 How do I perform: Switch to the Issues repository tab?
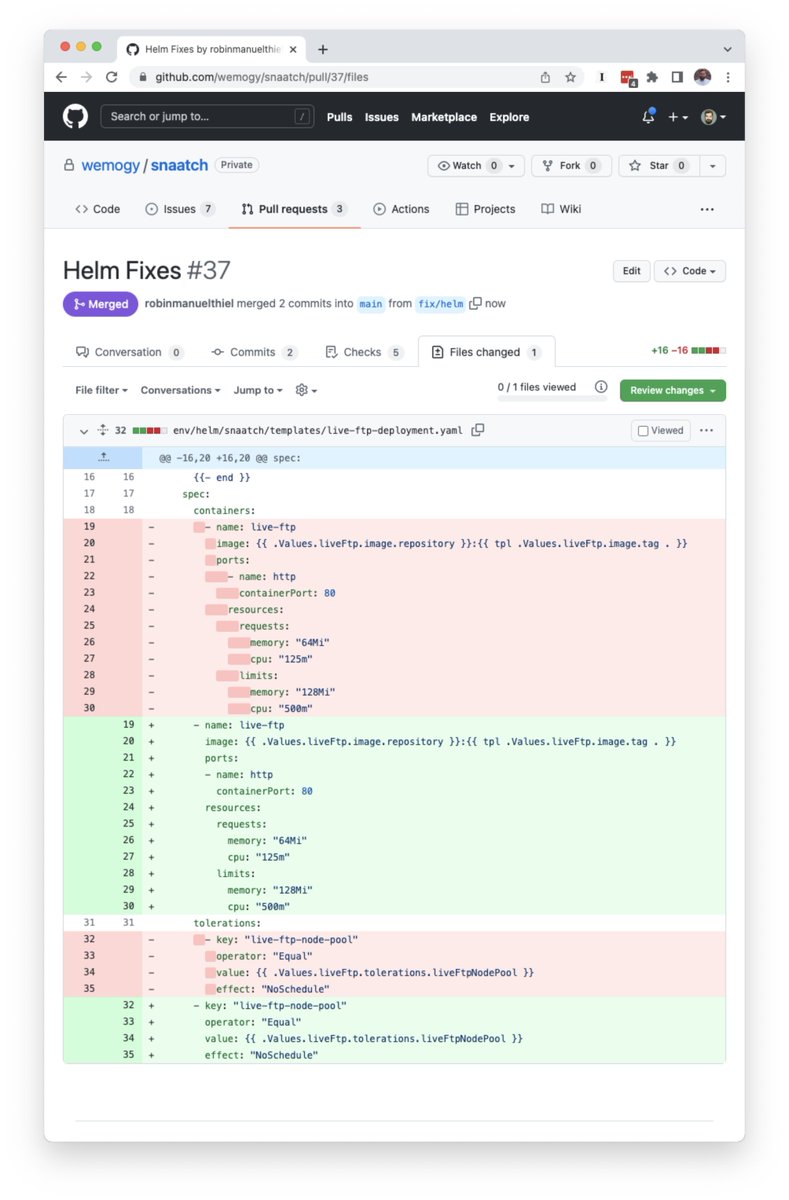(180, 209)
